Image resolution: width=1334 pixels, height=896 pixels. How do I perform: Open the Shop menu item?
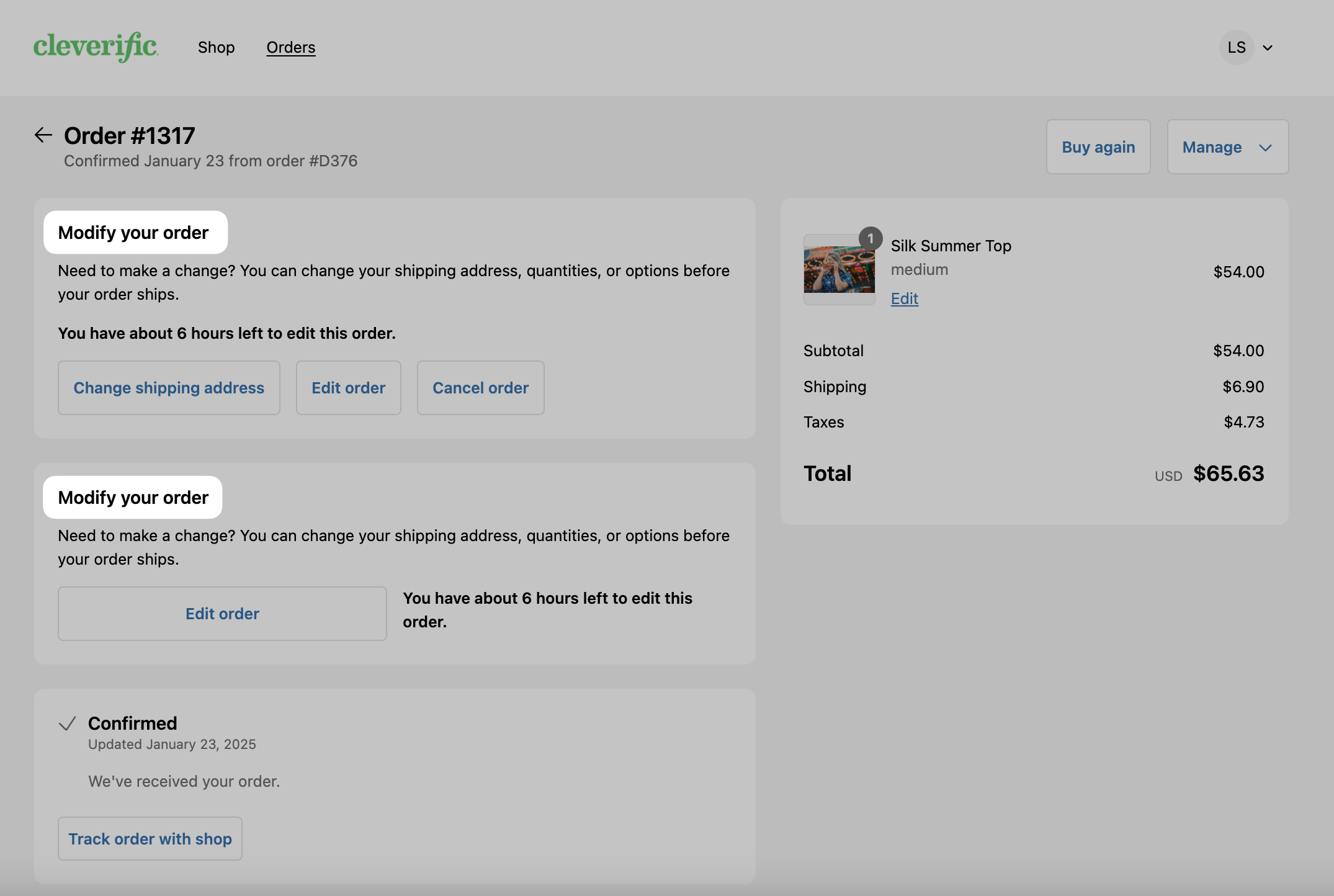216,47
